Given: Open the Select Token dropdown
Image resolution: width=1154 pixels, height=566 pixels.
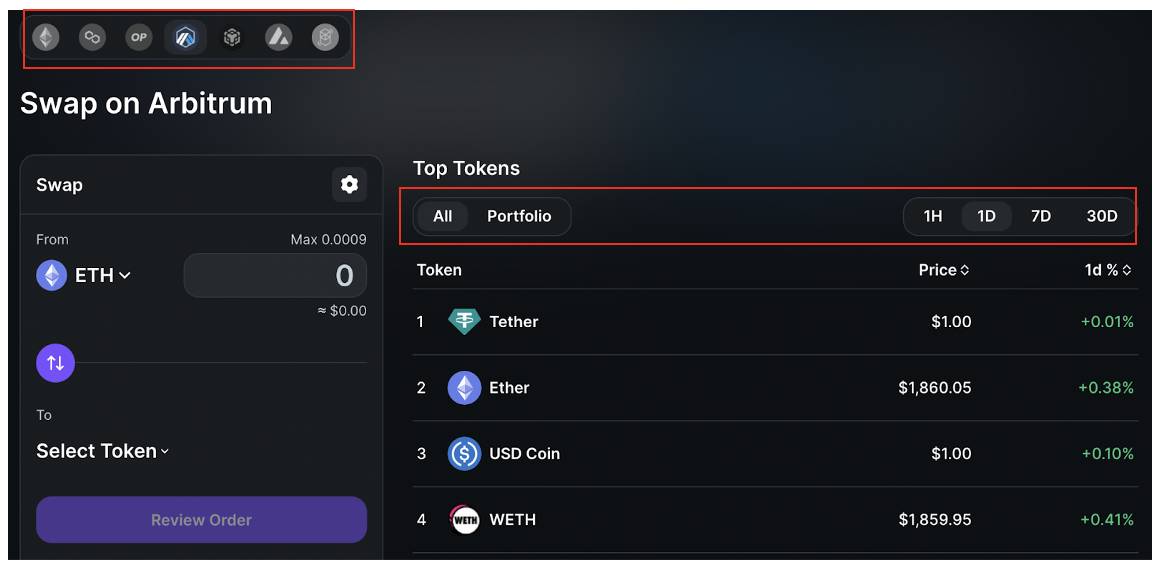Looking at the screenshot, I should click(x=102, y=450).
